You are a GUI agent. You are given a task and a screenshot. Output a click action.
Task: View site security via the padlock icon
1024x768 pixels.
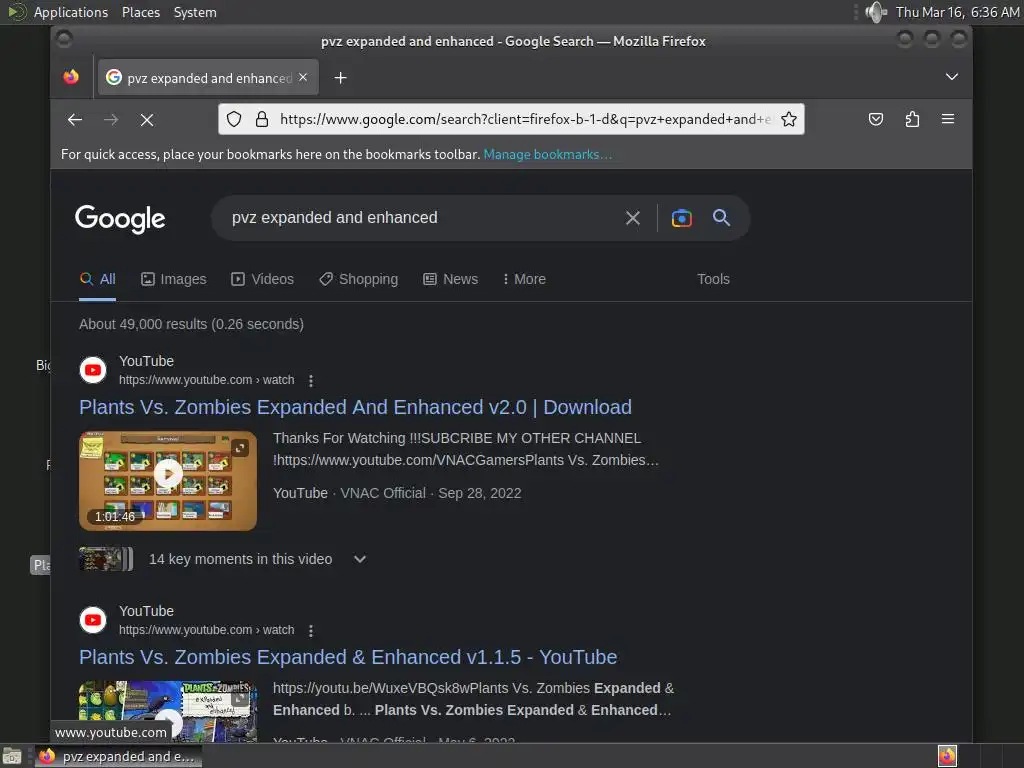pos(262,119)
